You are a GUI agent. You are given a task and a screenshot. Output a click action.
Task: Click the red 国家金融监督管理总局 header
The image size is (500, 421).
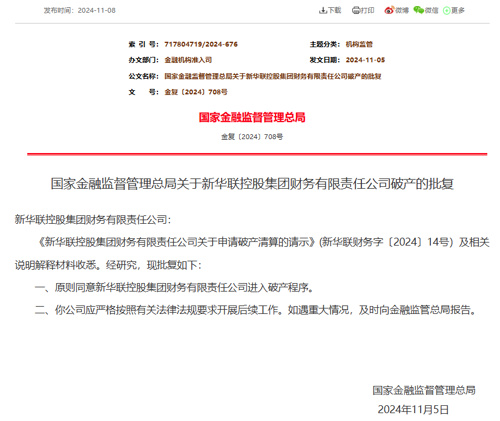tap(252, 117)
